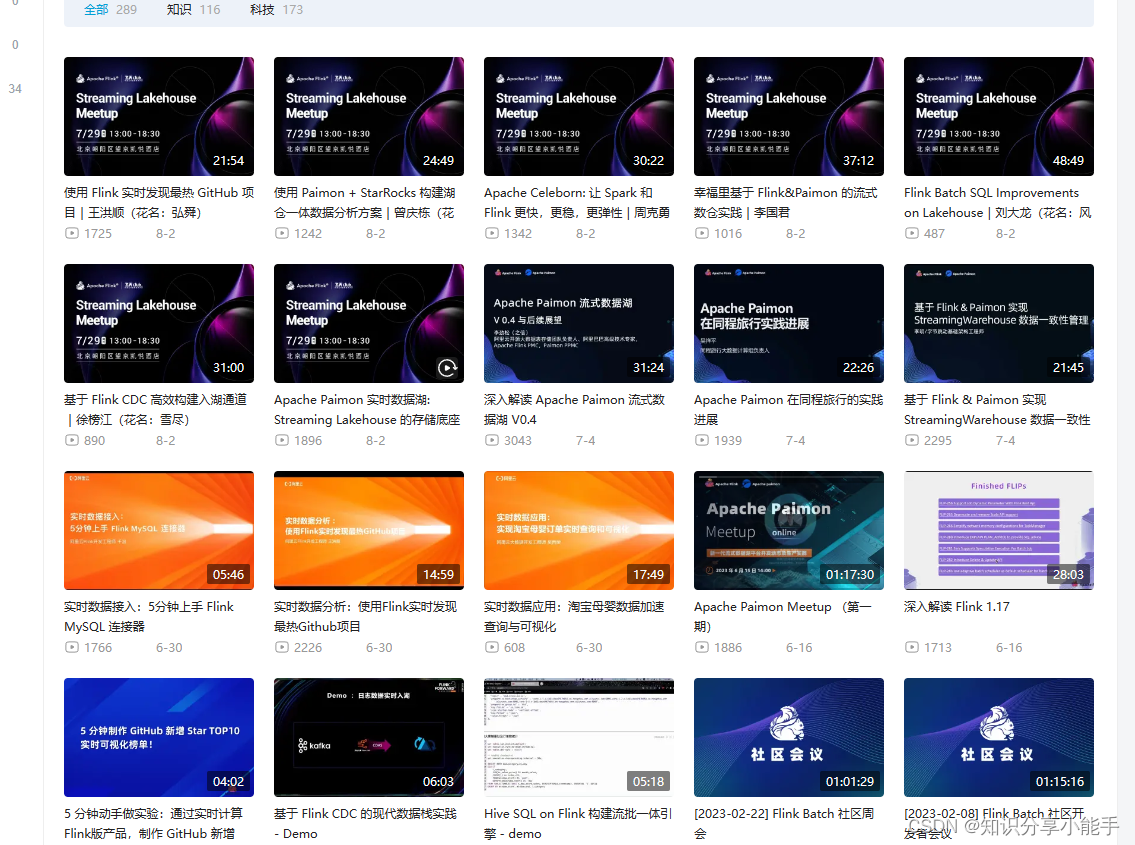This screenshot has height=845, width=1135.
Task: Open video thumbnail with duration 21:54
Action: [x=159, y=117]
